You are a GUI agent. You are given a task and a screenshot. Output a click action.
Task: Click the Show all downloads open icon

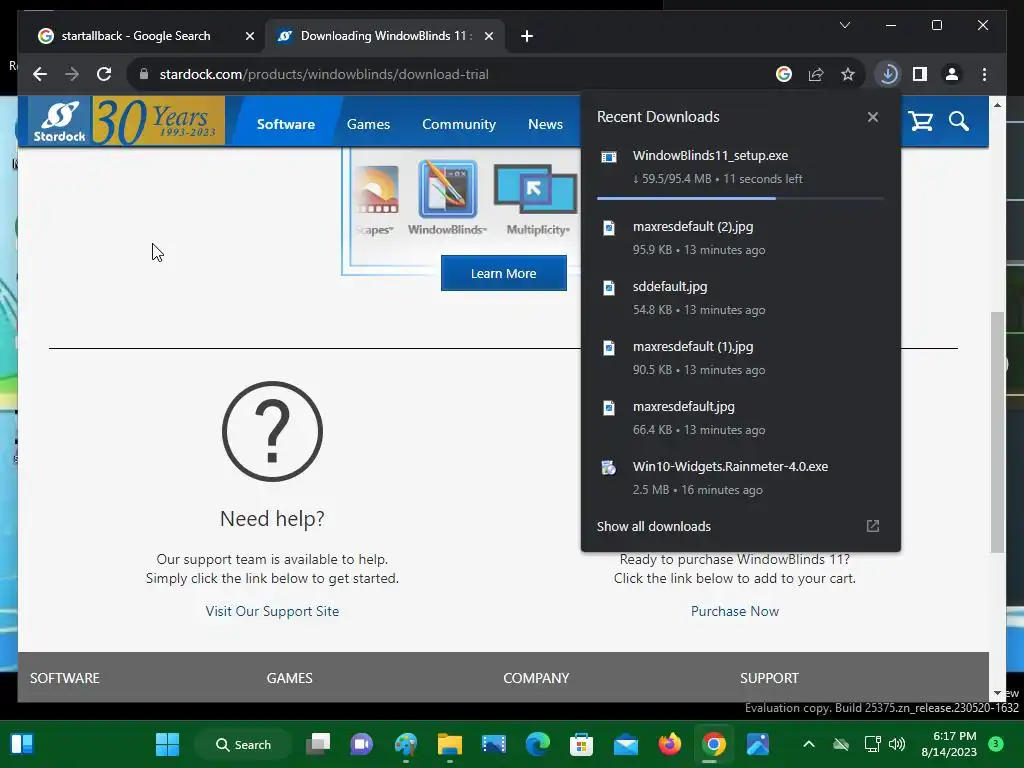pyautogui.click(x=872, y=526)
